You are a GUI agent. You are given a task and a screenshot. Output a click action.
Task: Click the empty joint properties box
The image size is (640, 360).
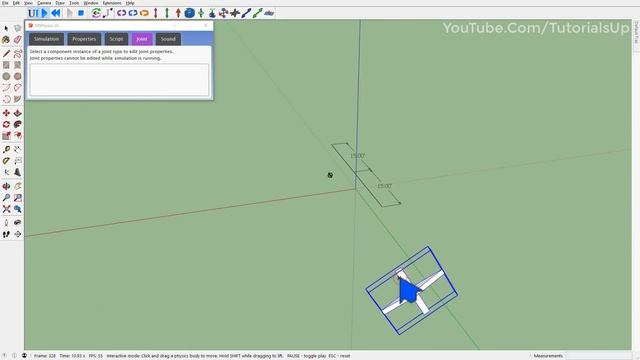[119, 80]
